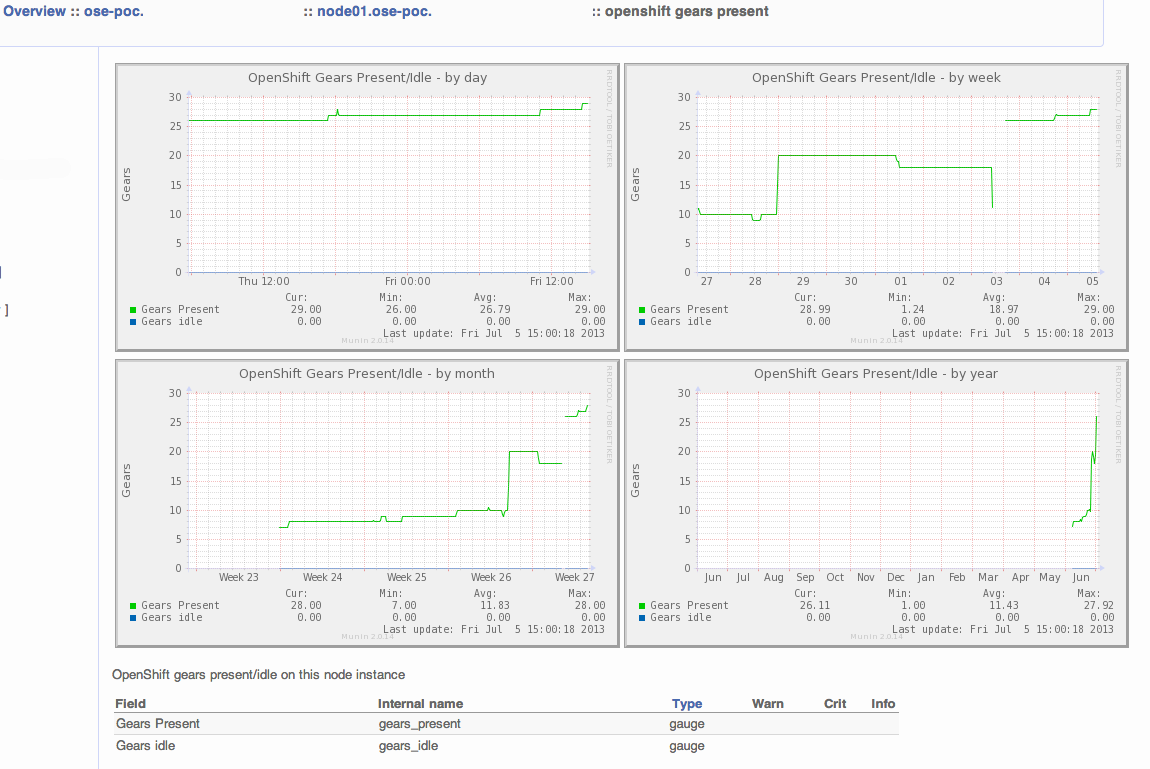The height and width of the screenshot is (769, 1150).
Task: Open the Overview breadcrumb link
Action: 34,11
